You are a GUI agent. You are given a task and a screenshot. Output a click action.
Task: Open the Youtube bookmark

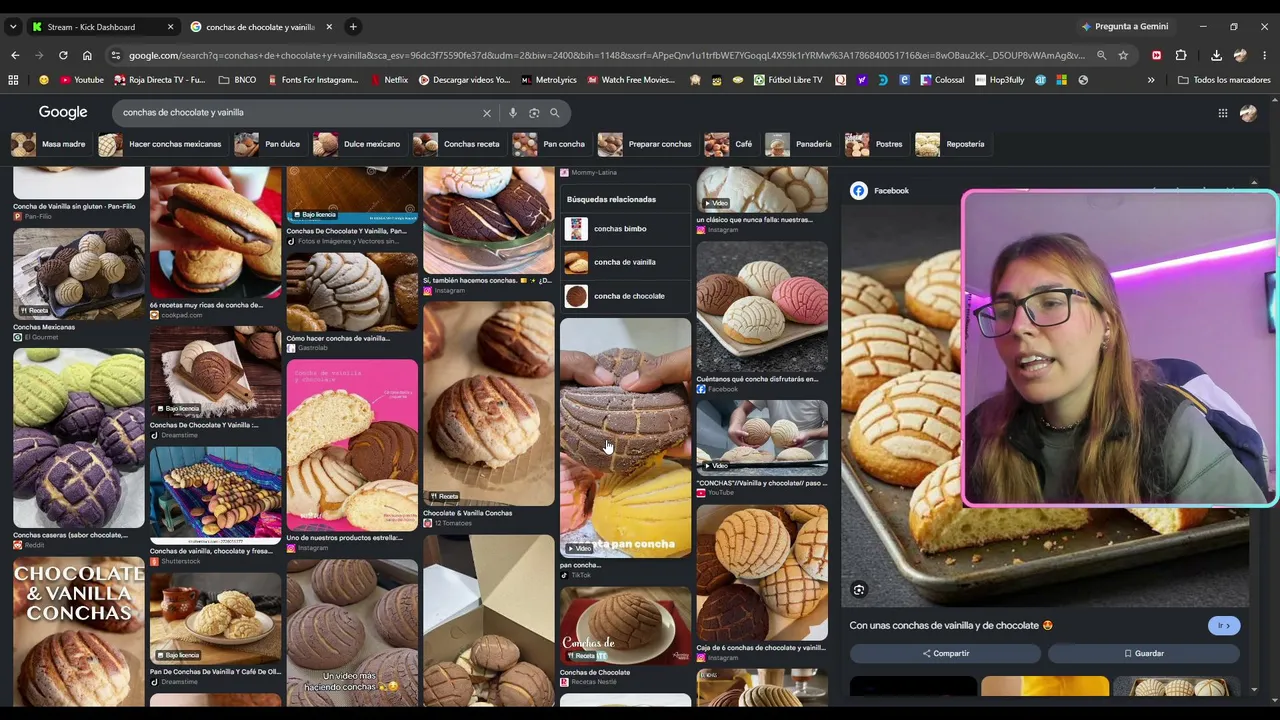(81, 80)
